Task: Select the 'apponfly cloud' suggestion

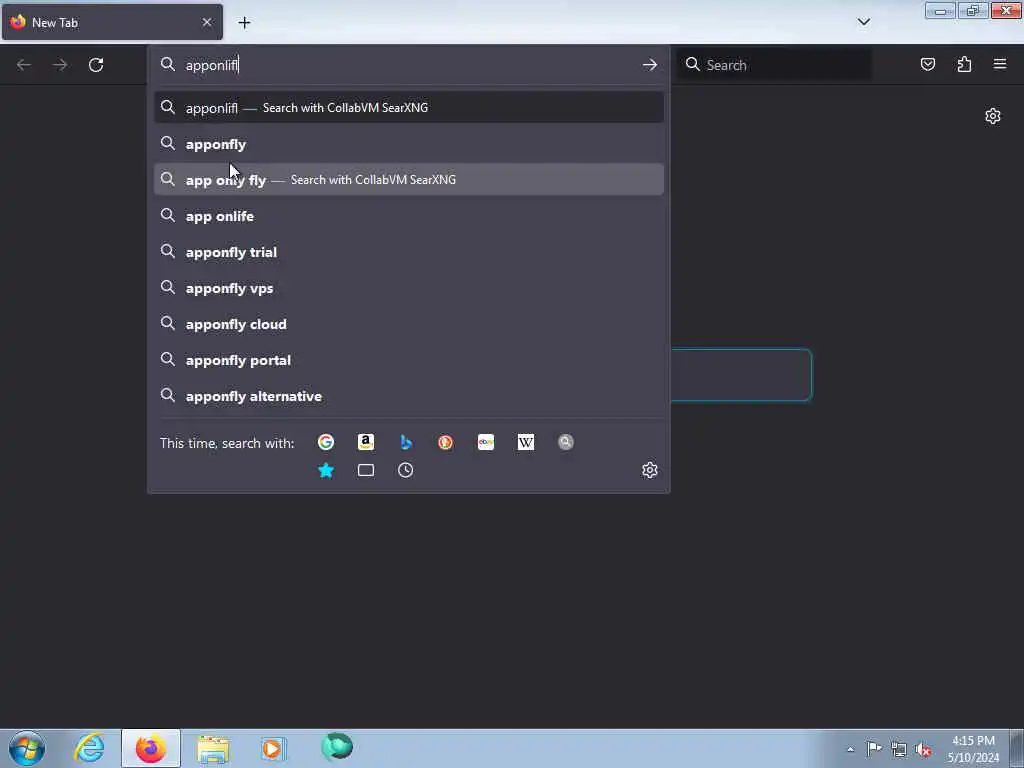Action: click(409, 324)
